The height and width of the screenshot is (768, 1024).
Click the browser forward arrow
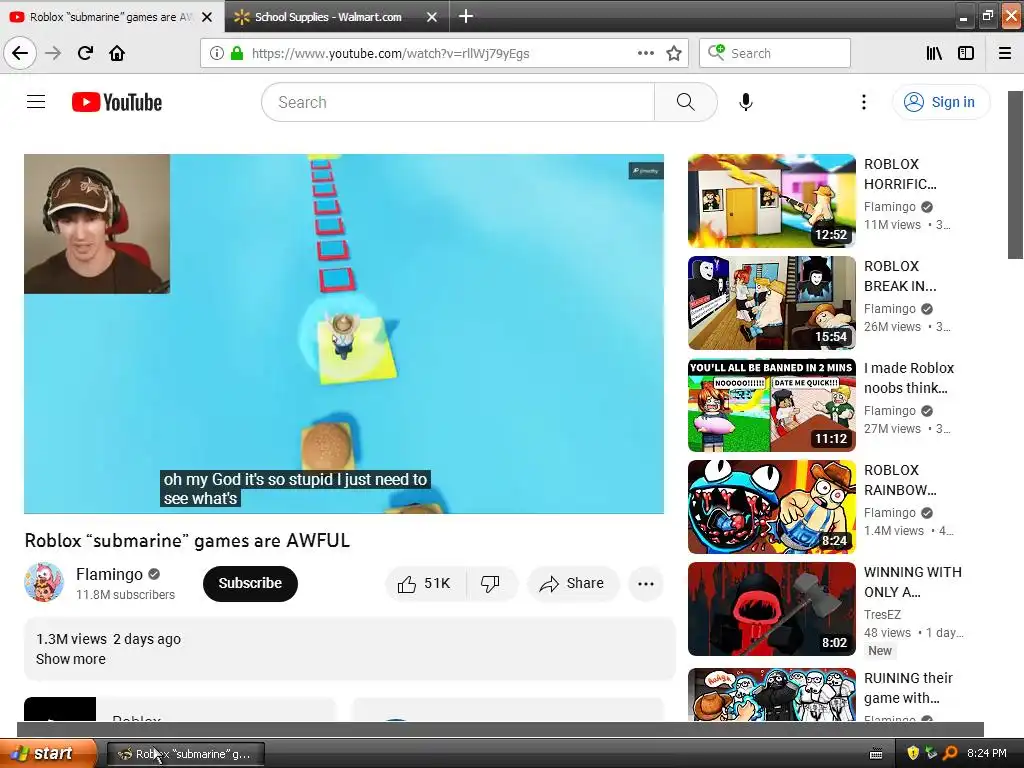[53, 53]
